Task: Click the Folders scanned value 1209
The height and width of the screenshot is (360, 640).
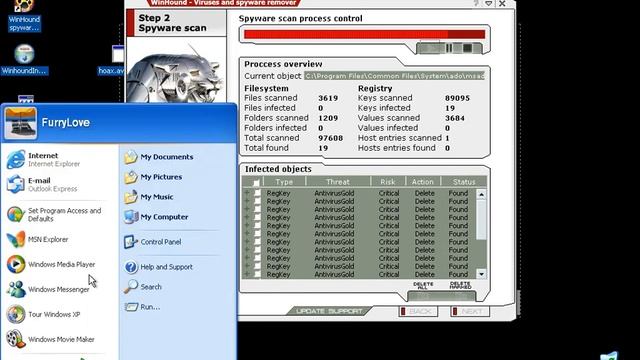Action: 328,118
